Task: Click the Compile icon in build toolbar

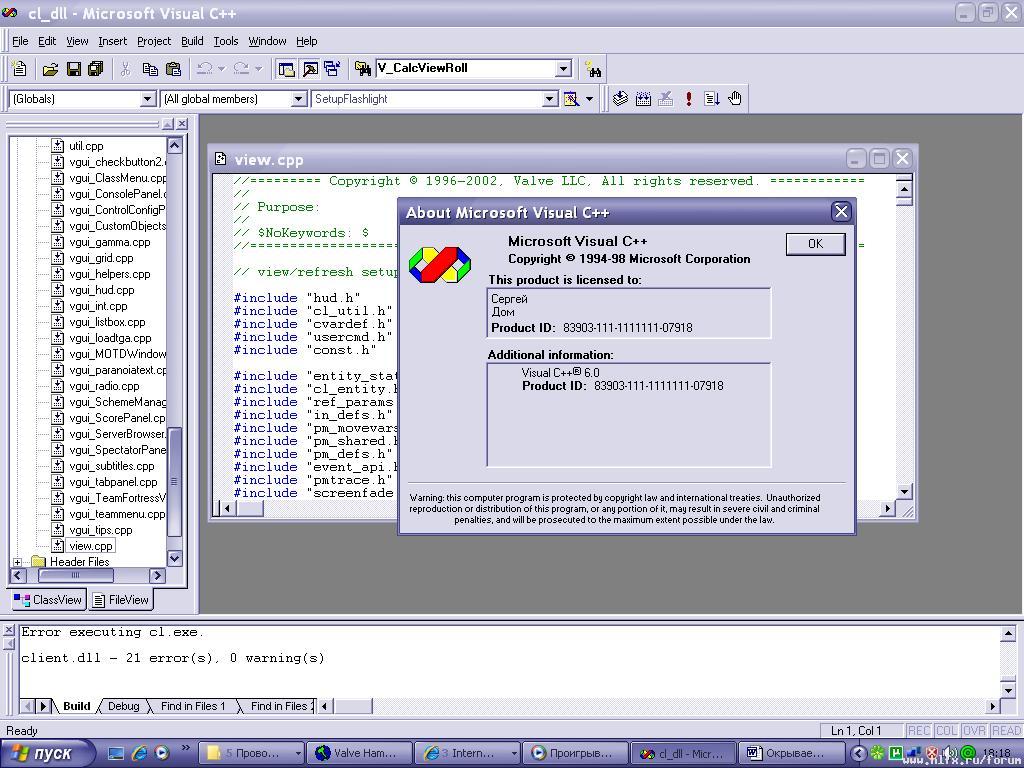Action: [x=620, y=99]
